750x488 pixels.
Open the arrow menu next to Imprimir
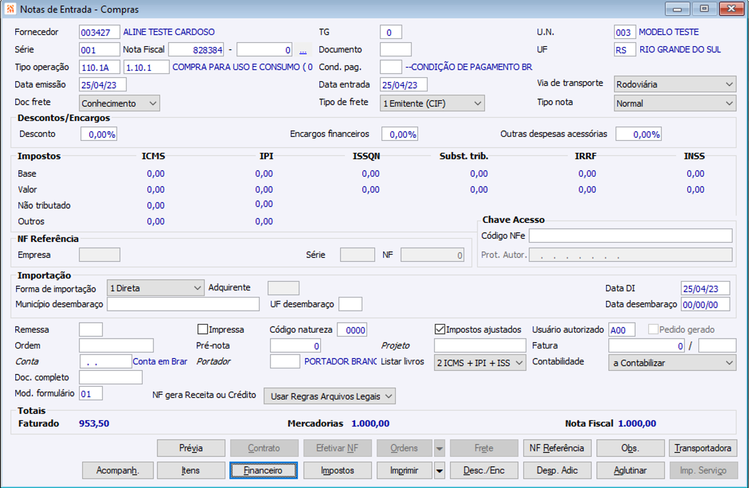click(439, 469)
